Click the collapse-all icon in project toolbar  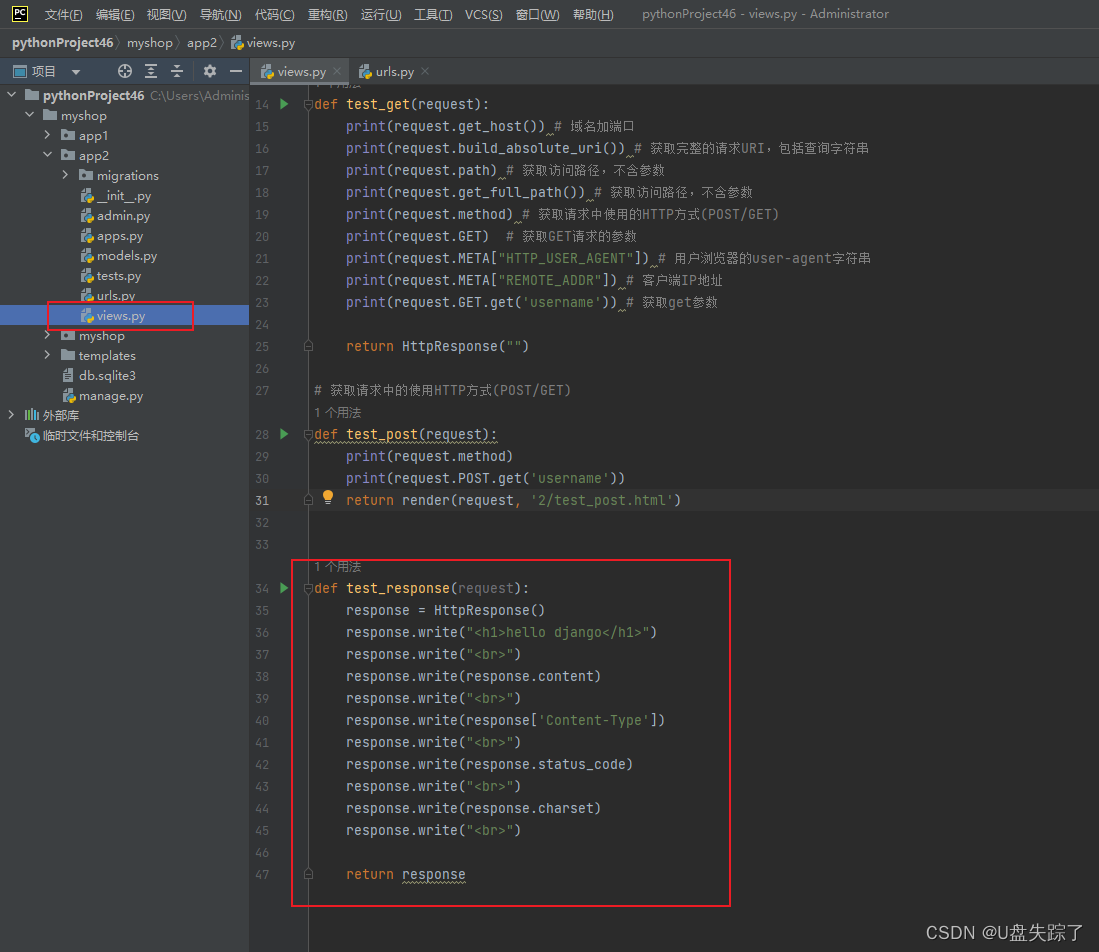click(x=177, y=71)
